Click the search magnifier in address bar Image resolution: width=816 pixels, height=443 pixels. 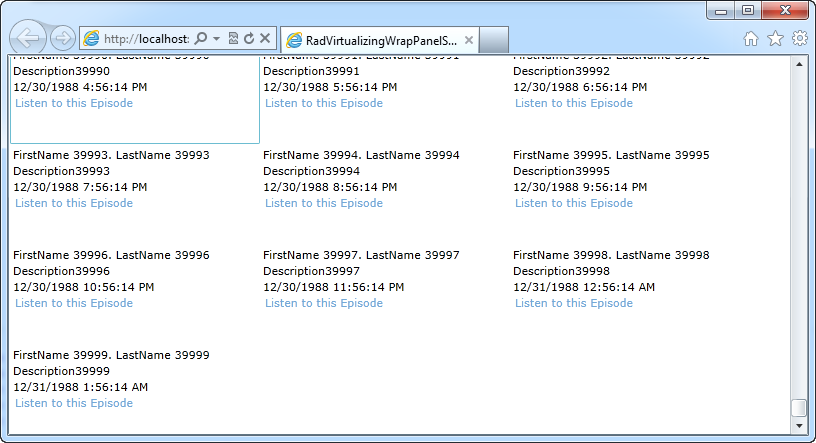(200, 38)
